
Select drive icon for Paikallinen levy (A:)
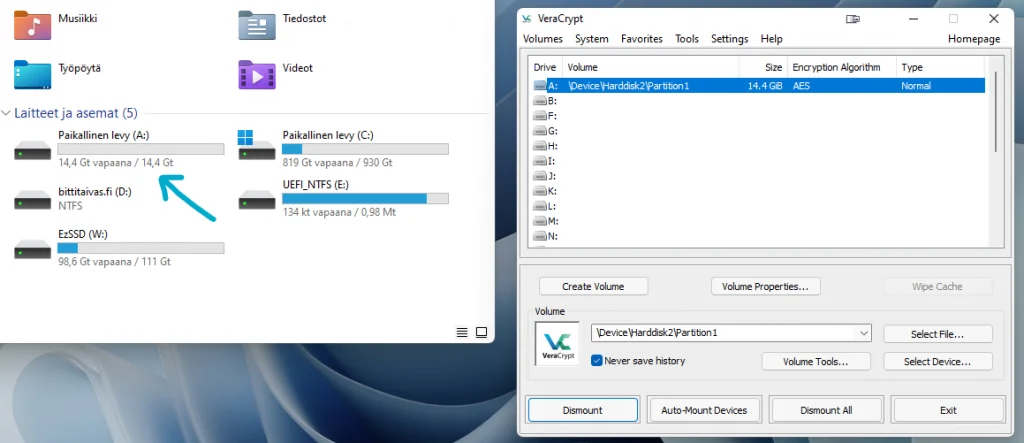[33, 150]
